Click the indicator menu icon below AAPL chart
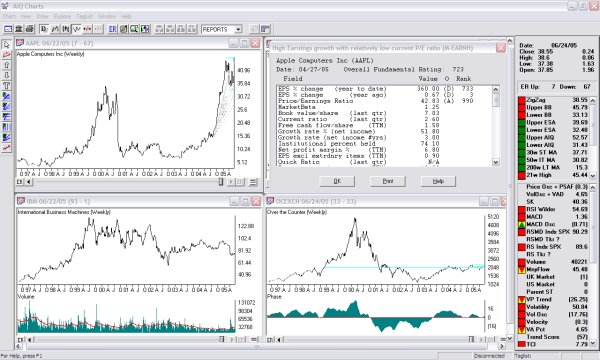Screen dimensions: 600x360 tap(253, 182)
